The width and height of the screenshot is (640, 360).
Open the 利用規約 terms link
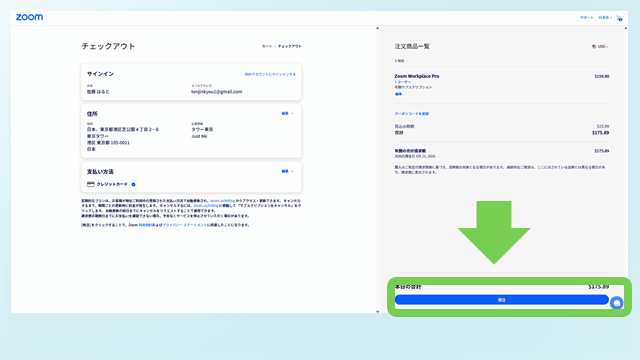point(144,225)
